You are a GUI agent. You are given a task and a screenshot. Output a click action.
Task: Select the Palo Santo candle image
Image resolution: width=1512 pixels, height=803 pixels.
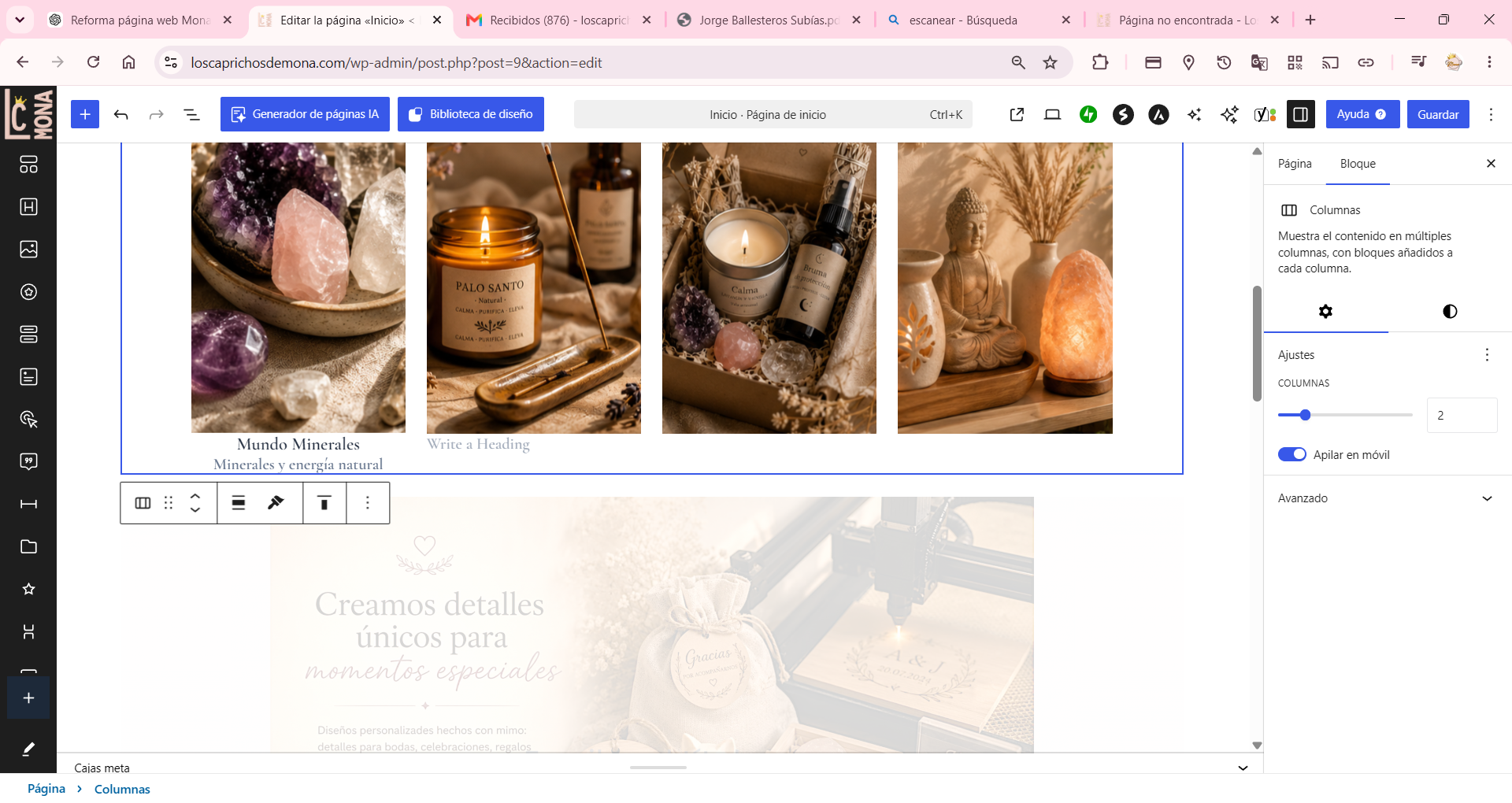(x=534, y=287)
